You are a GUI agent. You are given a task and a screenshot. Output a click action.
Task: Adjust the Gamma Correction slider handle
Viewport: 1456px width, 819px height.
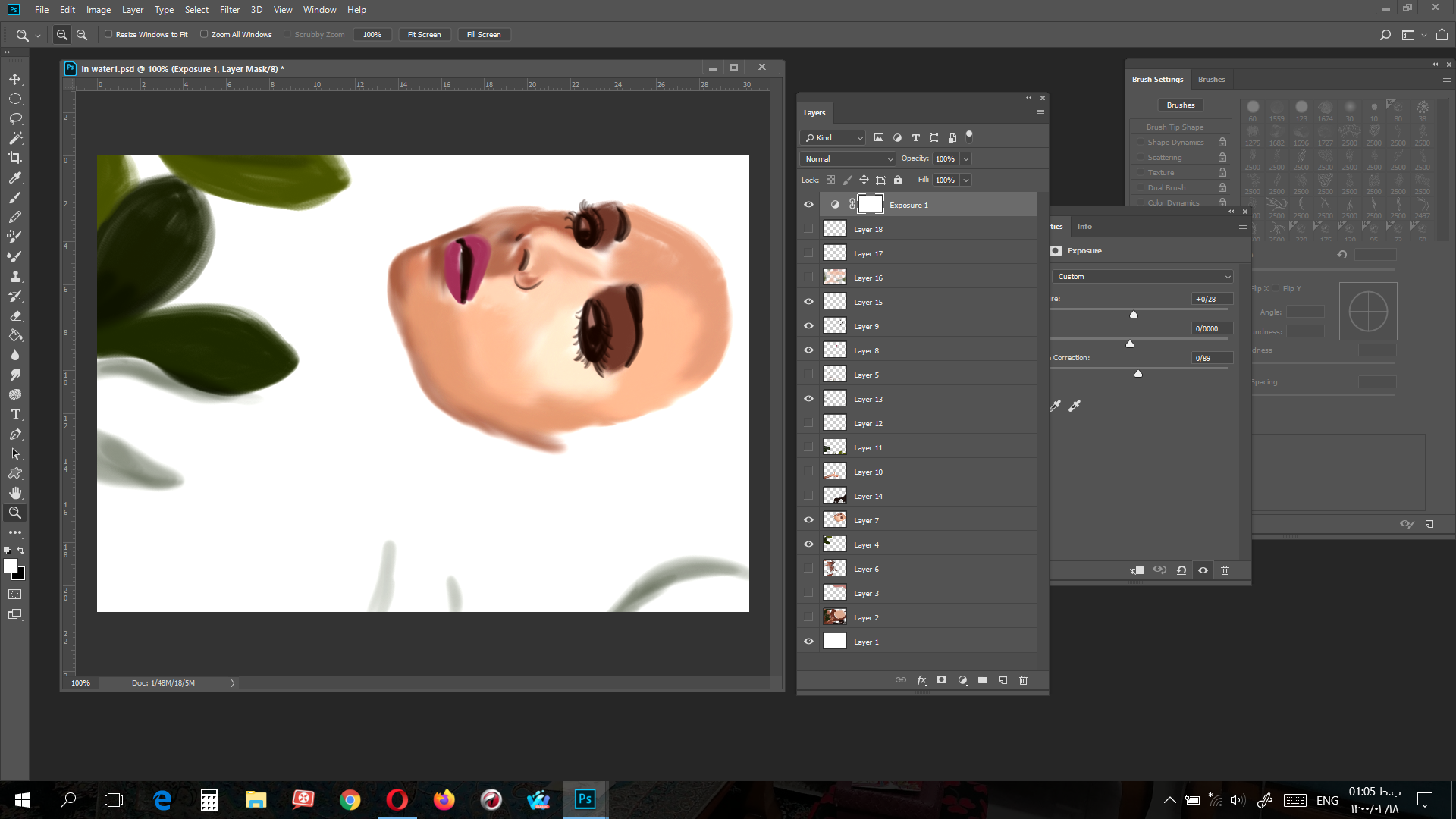(x=1138, y=373)
